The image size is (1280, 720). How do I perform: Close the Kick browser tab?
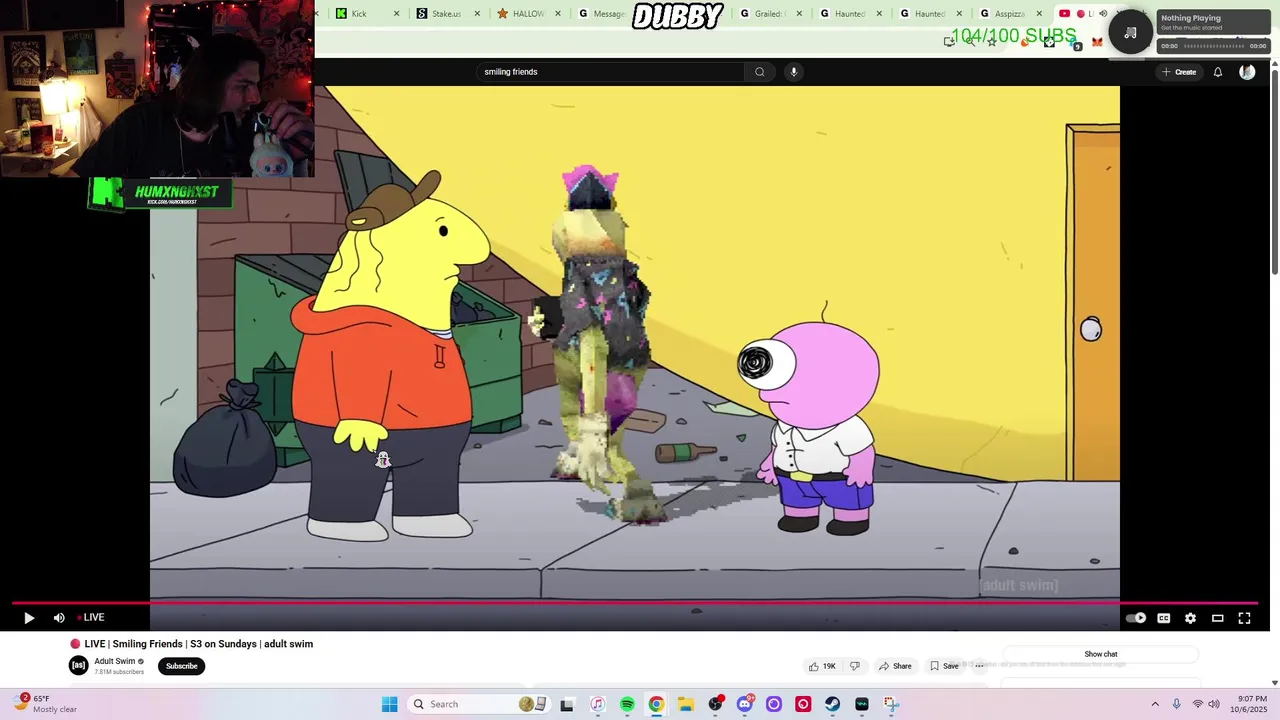[397, 14]
